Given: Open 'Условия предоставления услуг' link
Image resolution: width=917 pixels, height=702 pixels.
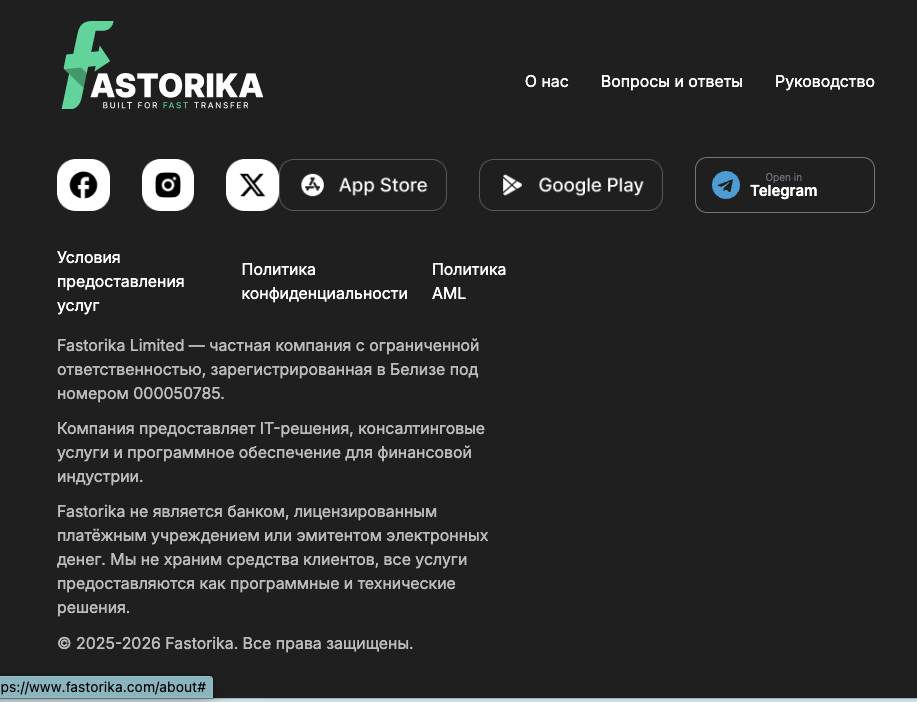Looking at the screenshot, I should click(120, 281).
